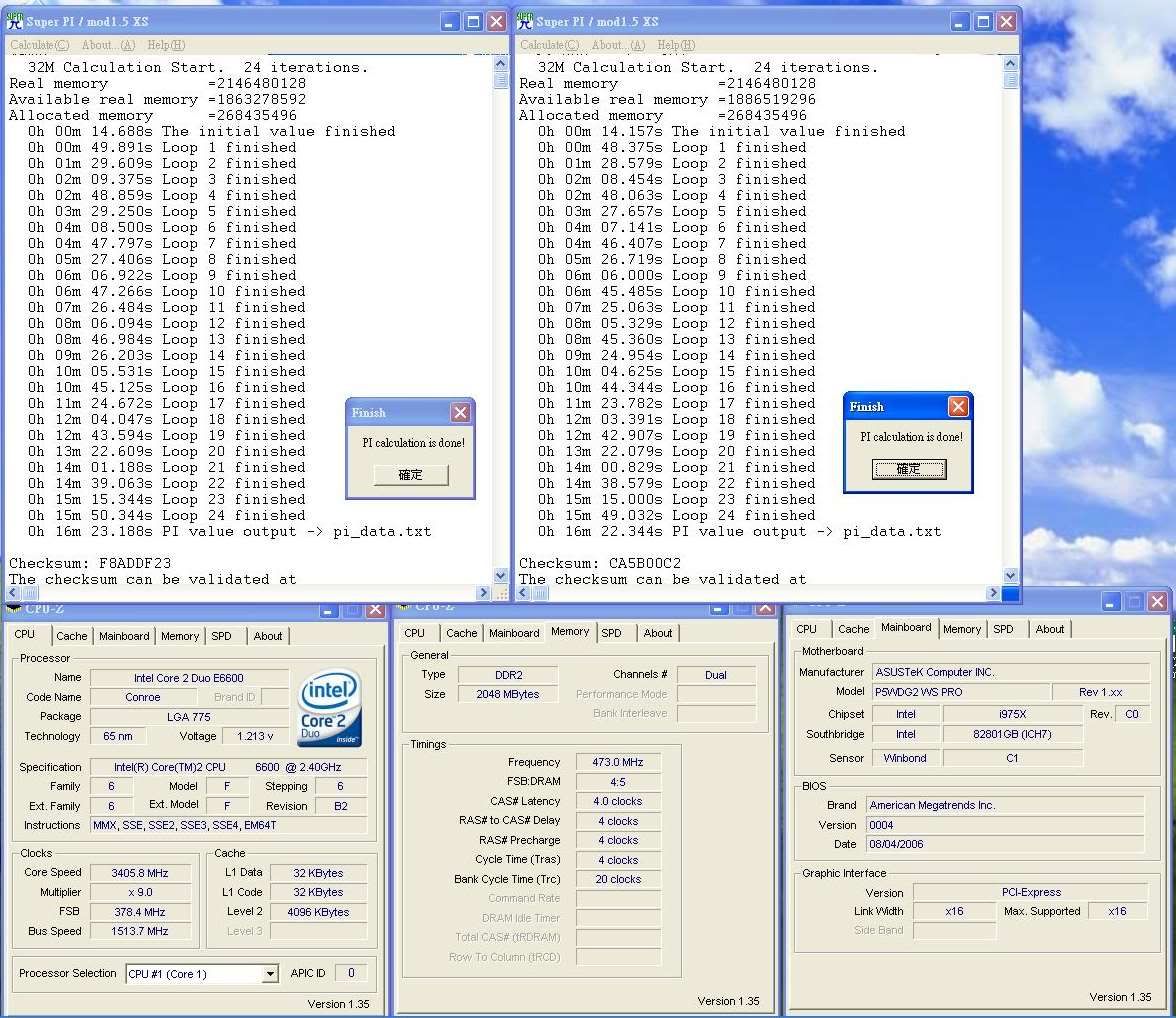Click the memory Frequency value 473.0 MHz
The height and width of the screenshot is (1018, 1176).
pyautogui.click(x=618, y=762)
